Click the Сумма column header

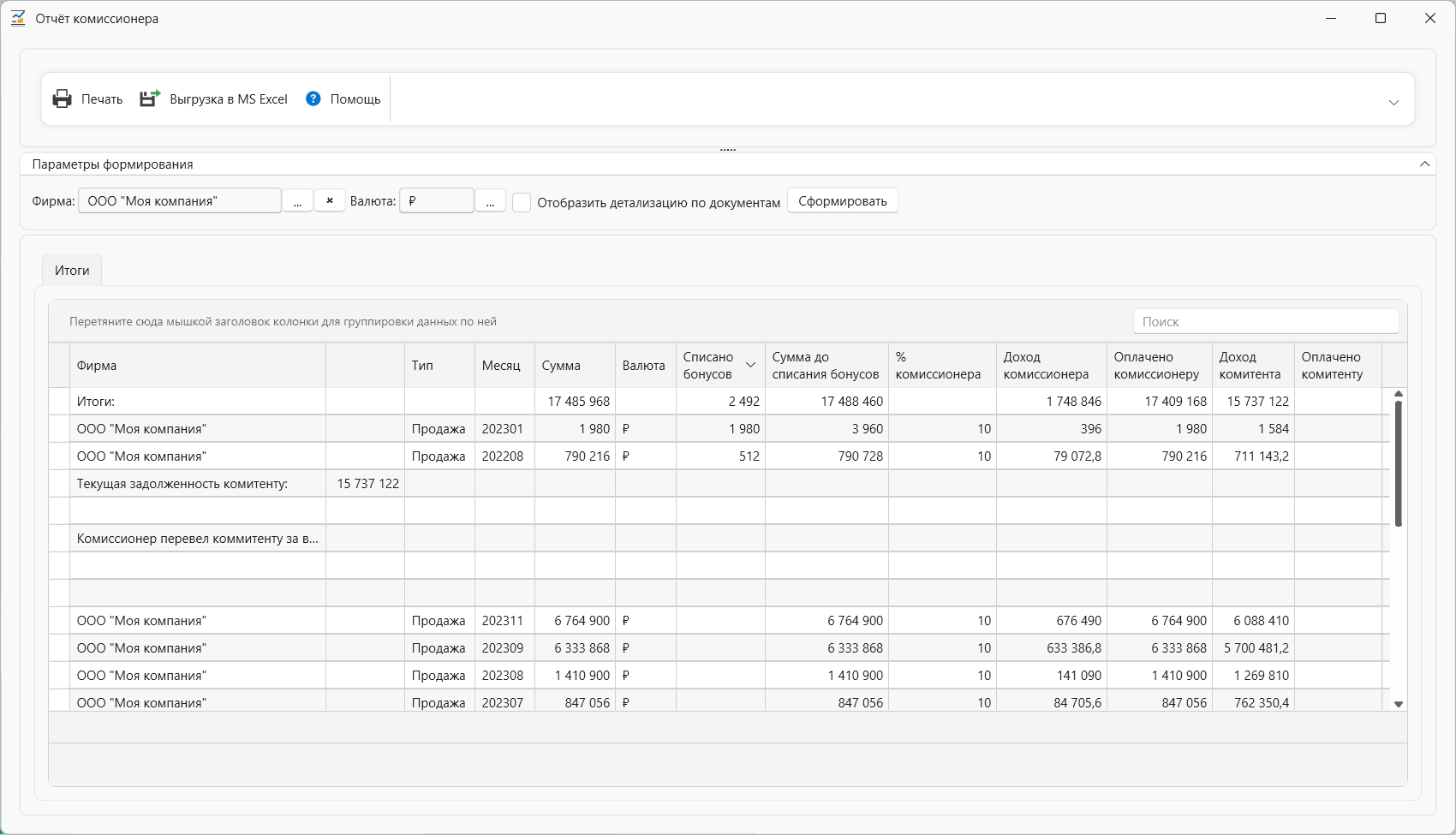coord(575,366)
